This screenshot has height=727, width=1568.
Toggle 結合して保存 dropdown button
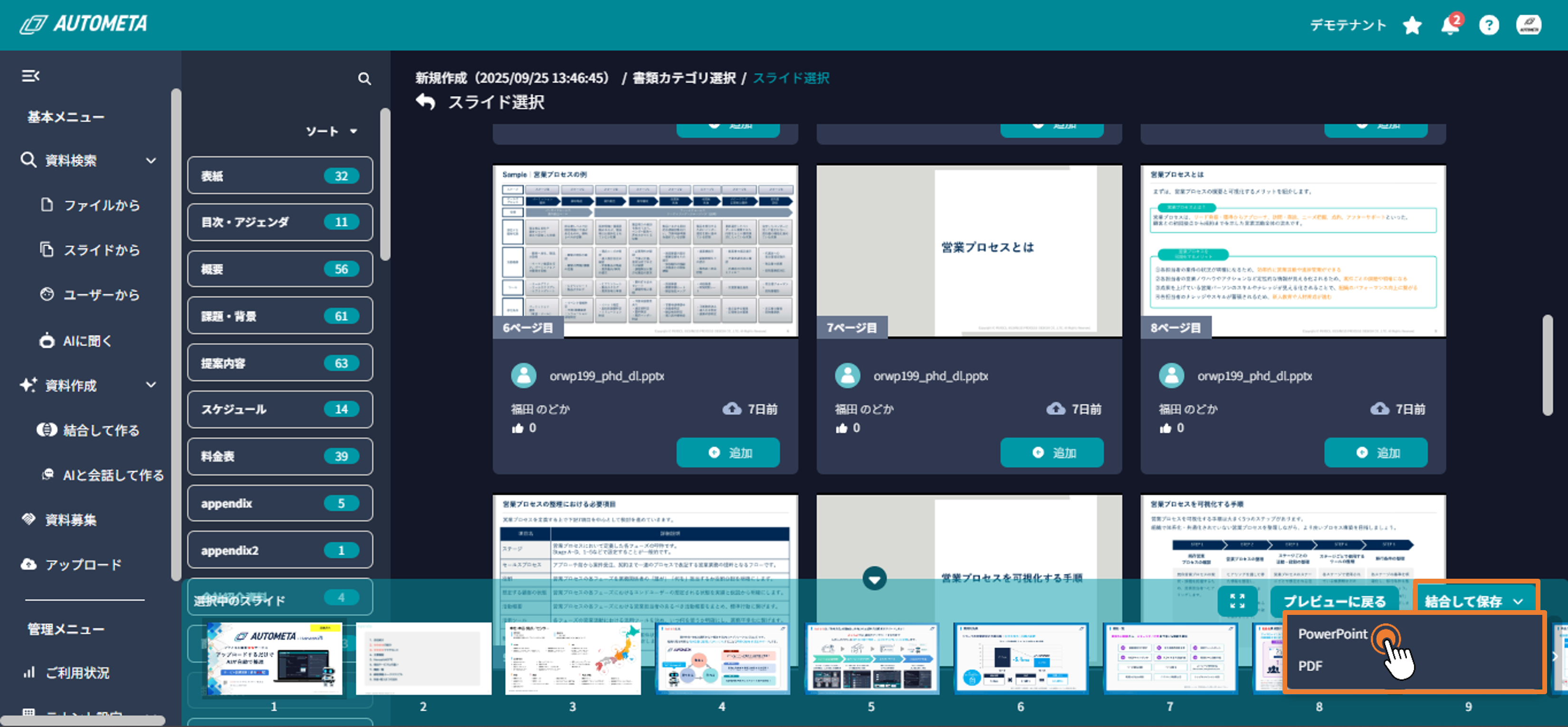pos(1473,601)
